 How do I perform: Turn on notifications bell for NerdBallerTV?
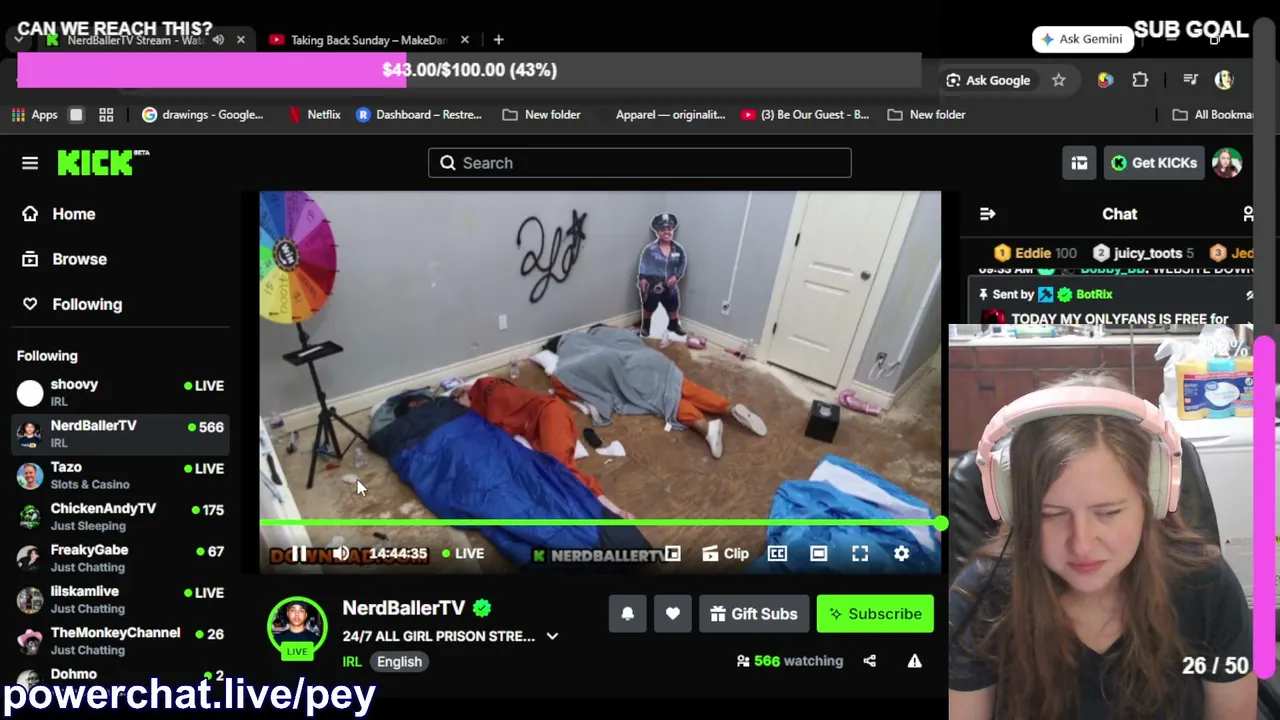tap(628, 614)
